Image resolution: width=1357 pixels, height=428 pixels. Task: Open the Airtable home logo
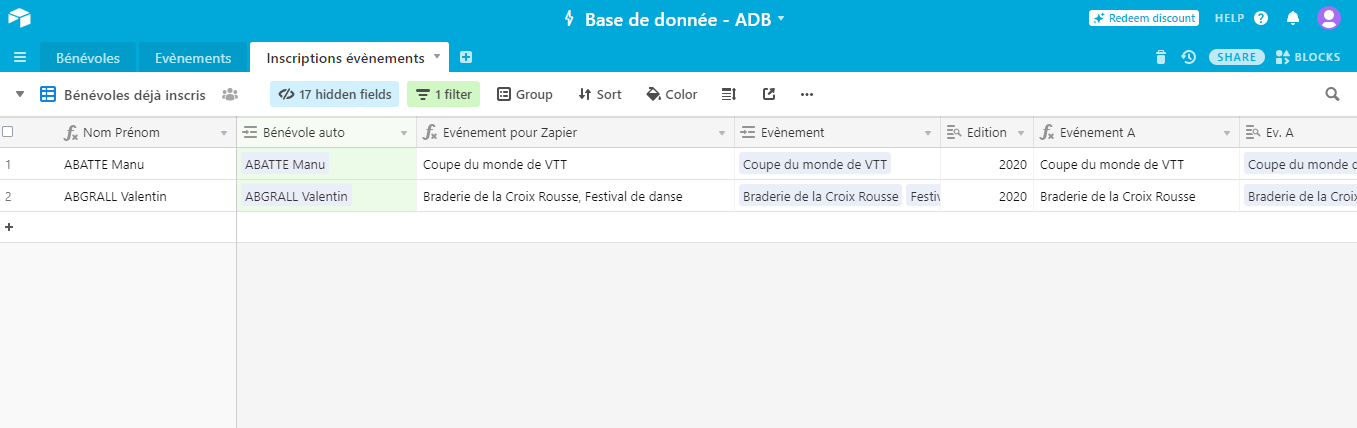tap(19, 18)
